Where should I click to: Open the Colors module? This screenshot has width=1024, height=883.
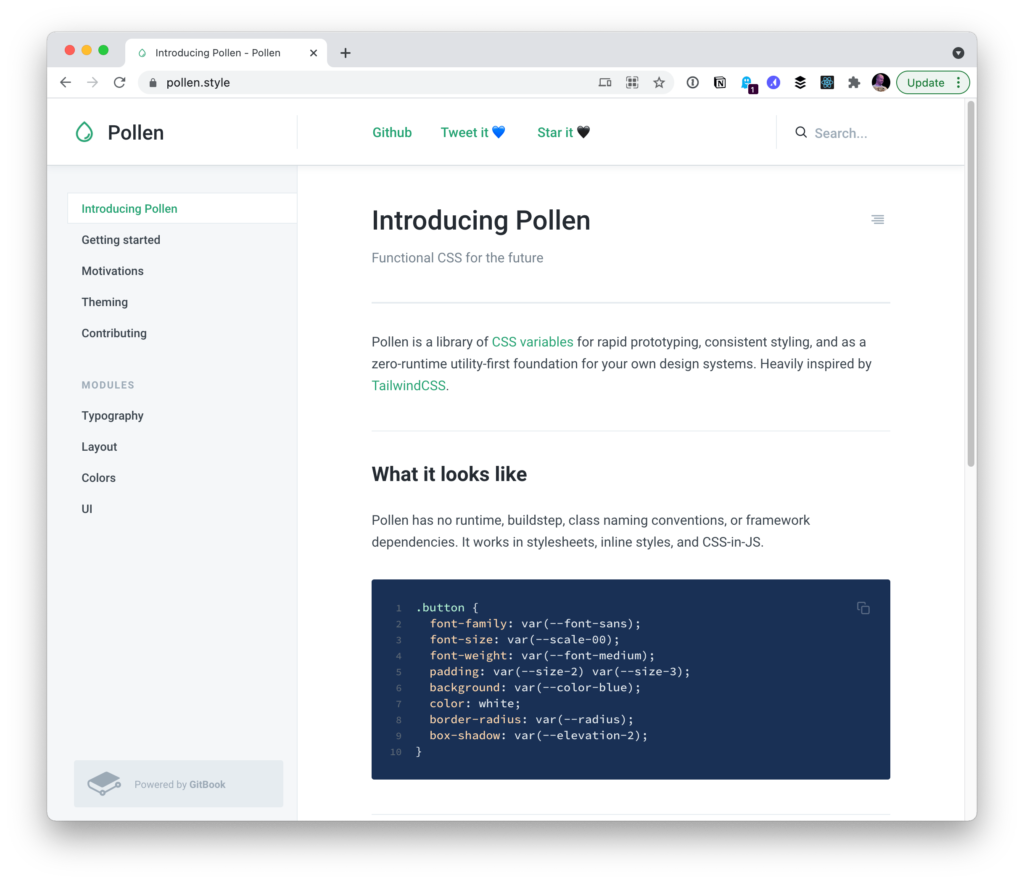pyautogui.click(x=99, y=478)
